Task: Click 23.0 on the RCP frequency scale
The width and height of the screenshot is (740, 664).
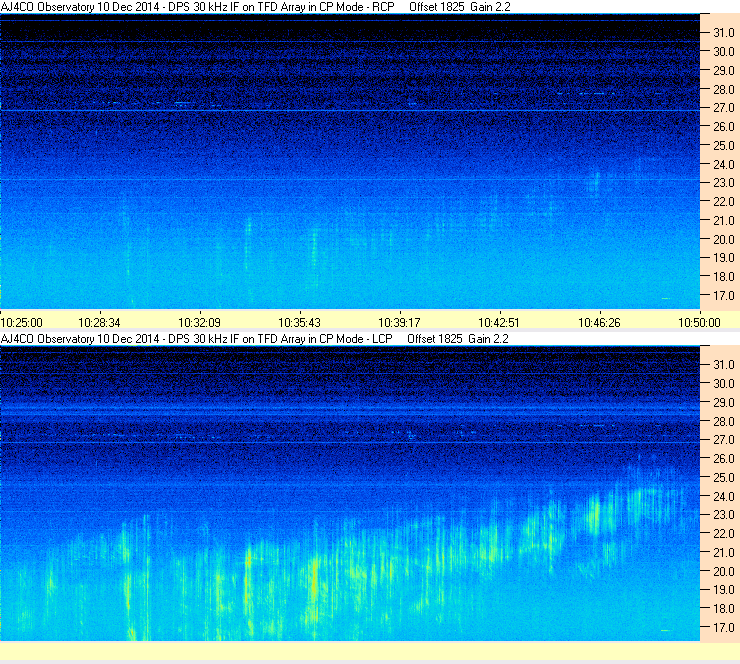Action: click(723, 183)
